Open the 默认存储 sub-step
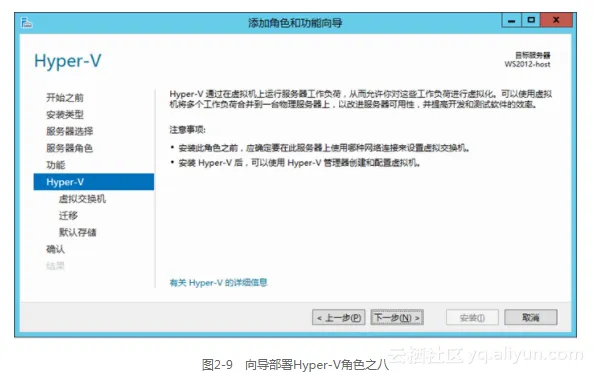 [x=78, y=232]
